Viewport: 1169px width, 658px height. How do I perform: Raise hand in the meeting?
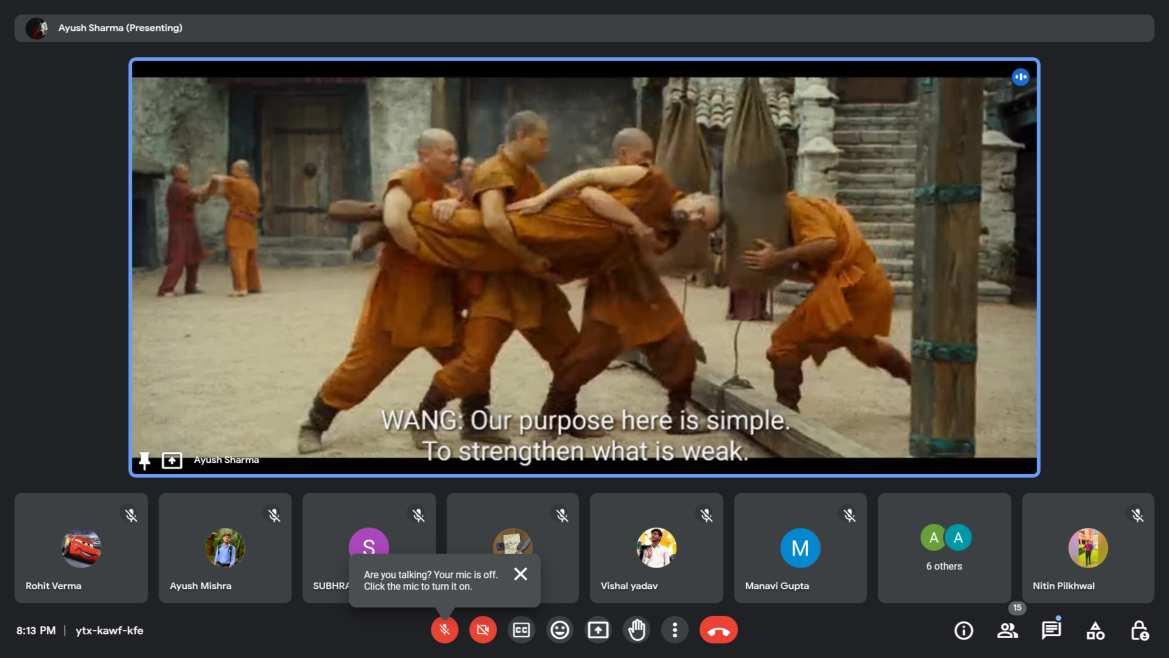637,630
